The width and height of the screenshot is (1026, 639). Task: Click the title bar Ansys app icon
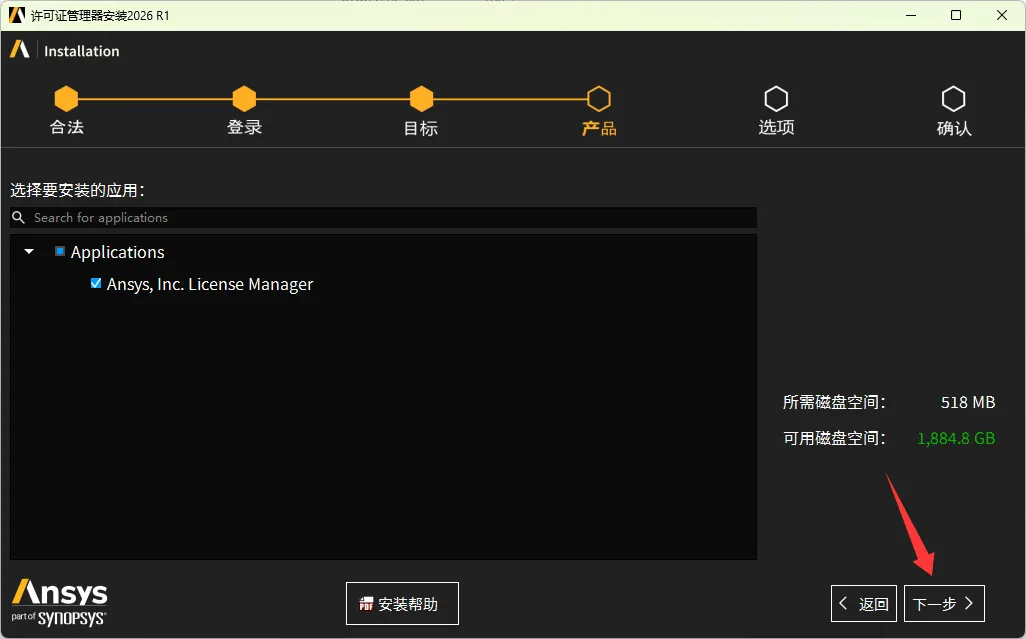16,15
